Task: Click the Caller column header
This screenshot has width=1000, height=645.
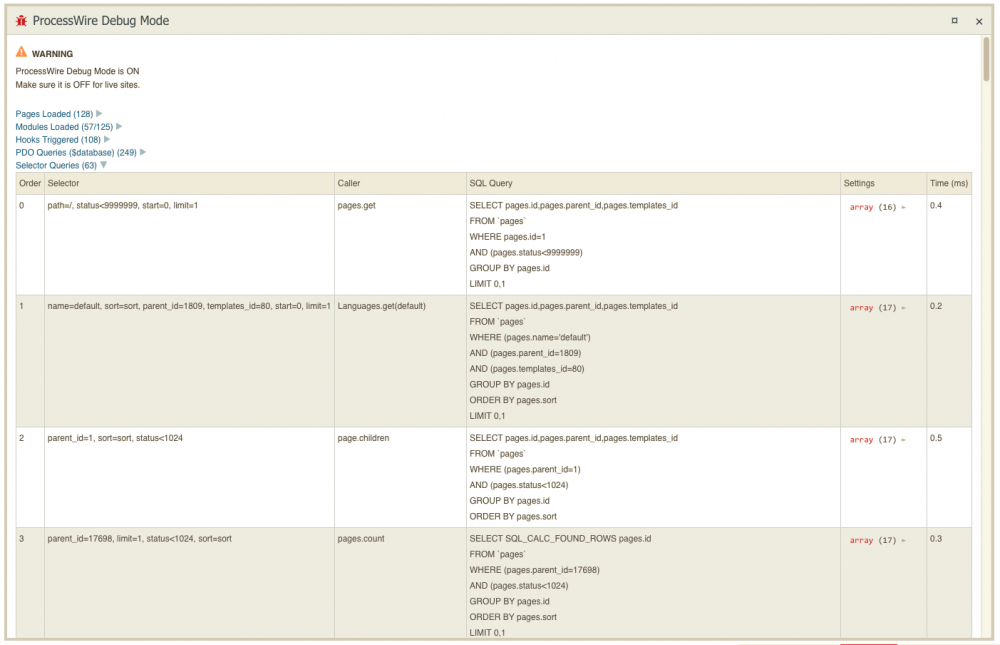Action: 349,183
